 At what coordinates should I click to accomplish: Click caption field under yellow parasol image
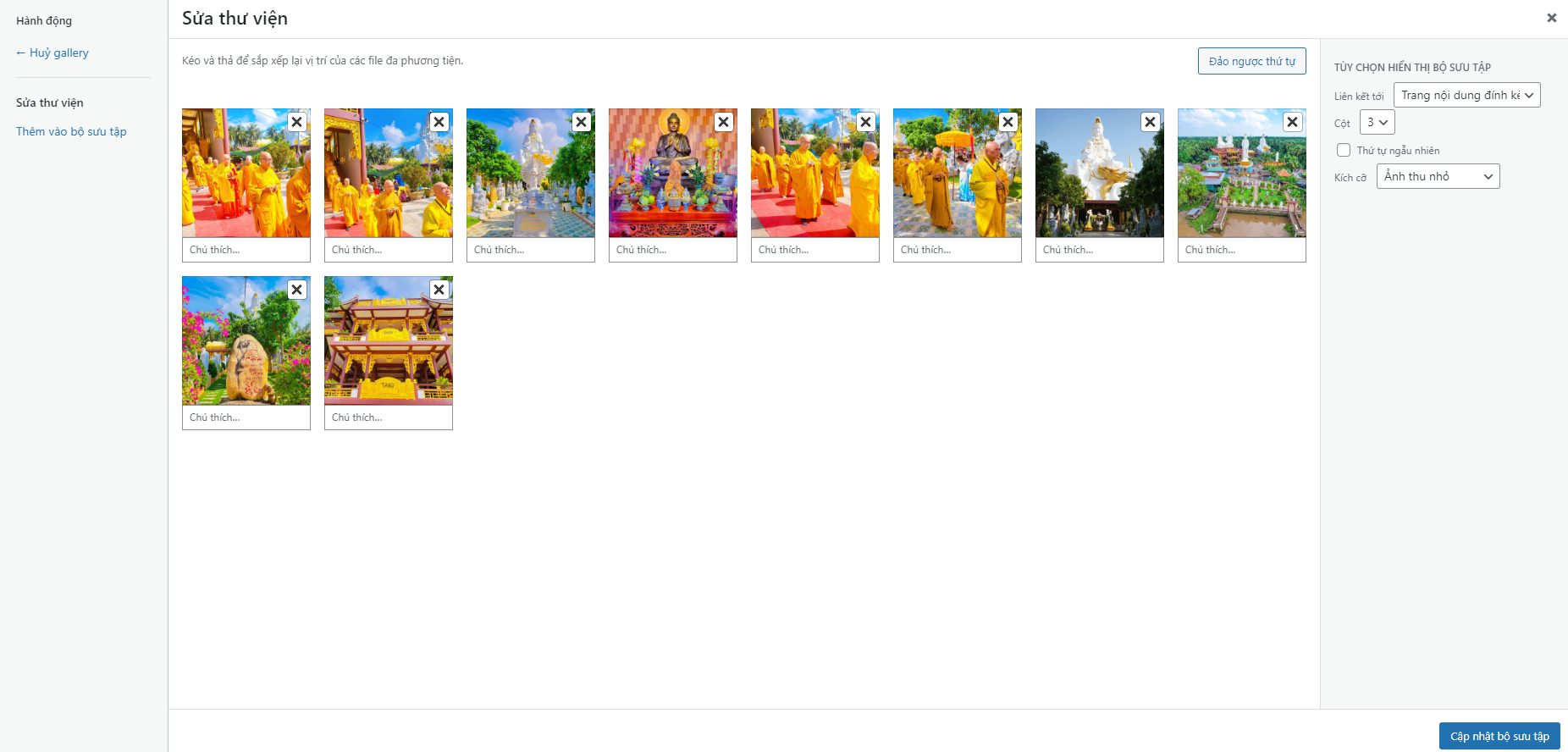[958, 250]
